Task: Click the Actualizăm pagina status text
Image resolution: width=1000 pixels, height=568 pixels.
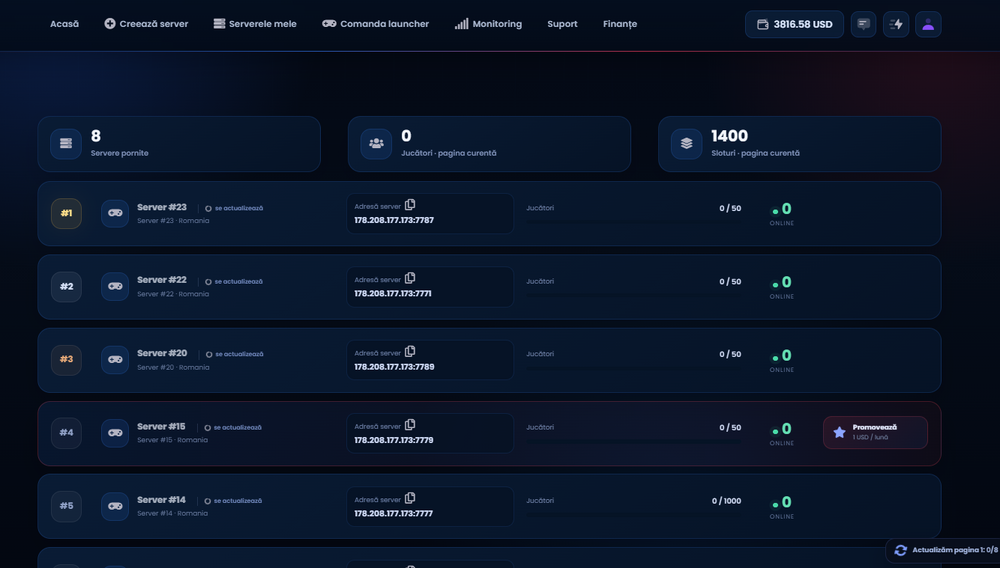Action: pos(955,550)
